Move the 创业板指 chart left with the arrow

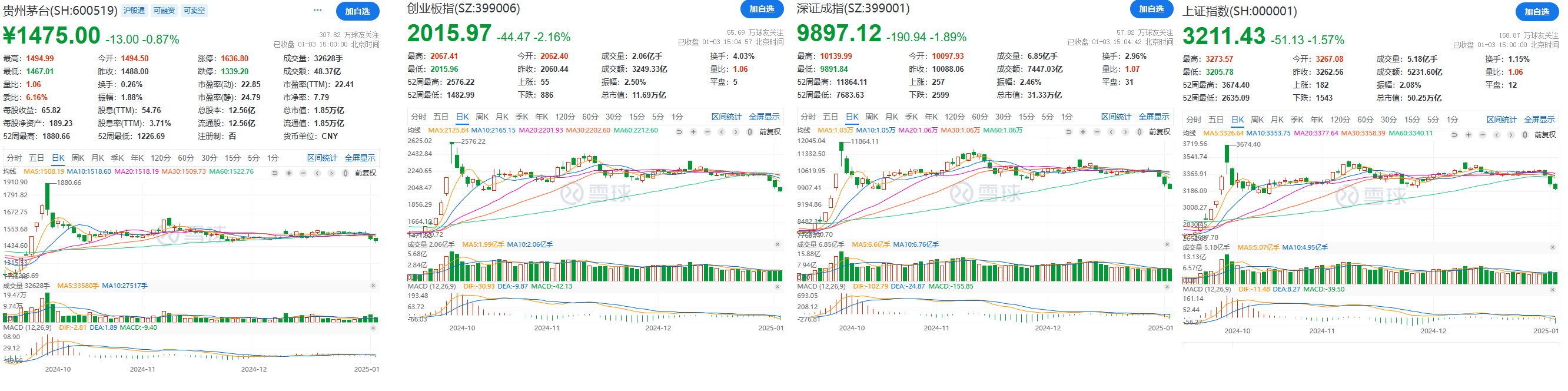[x=721, y=131]
